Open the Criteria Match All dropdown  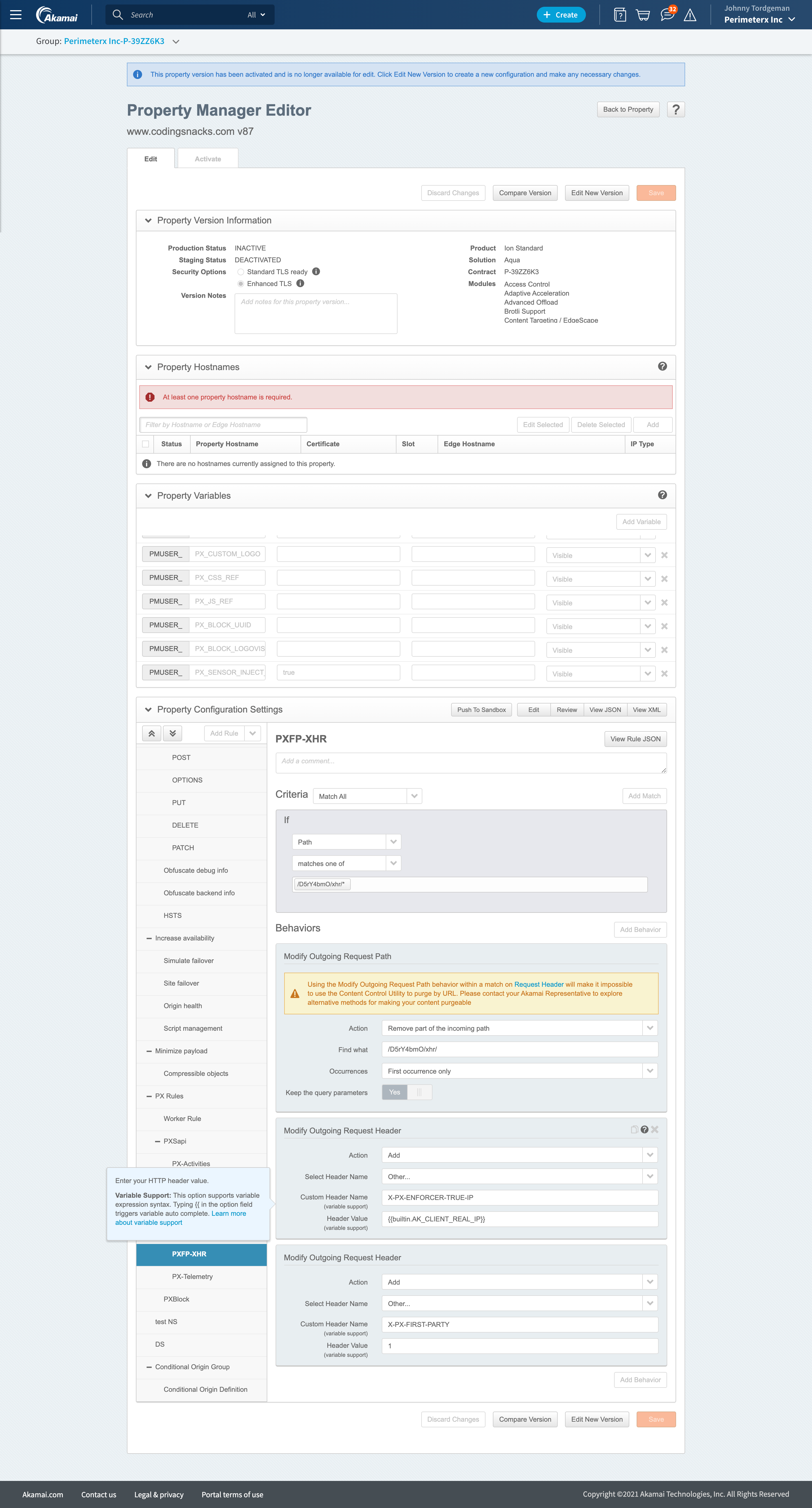pyautogui.click(x=367, y=796)
